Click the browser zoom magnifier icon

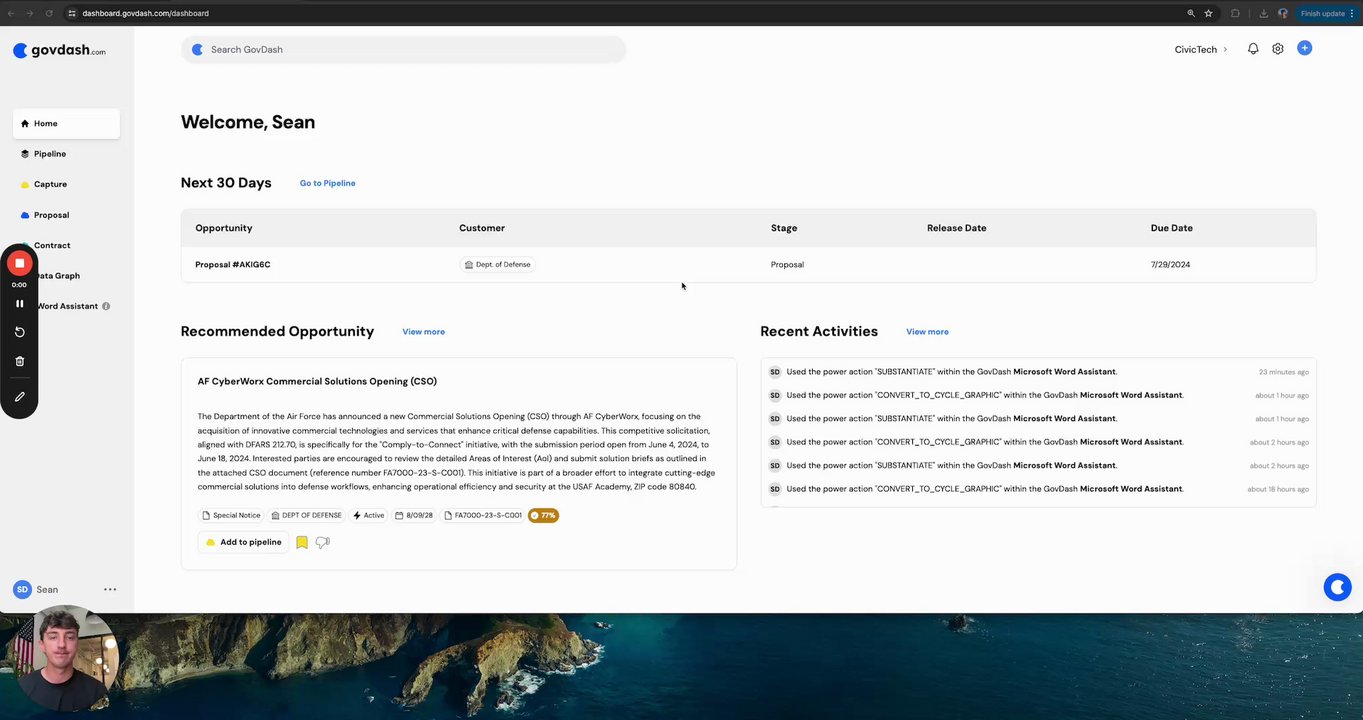click(1190, 13)
